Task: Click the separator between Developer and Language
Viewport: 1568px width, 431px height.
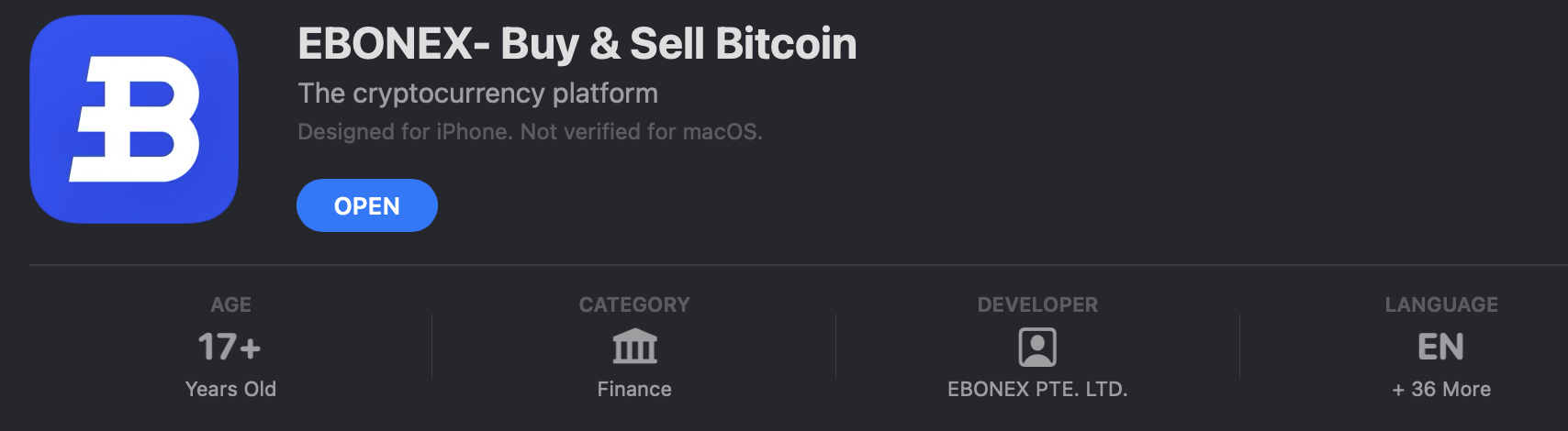Action: [x=1239, y=347]
